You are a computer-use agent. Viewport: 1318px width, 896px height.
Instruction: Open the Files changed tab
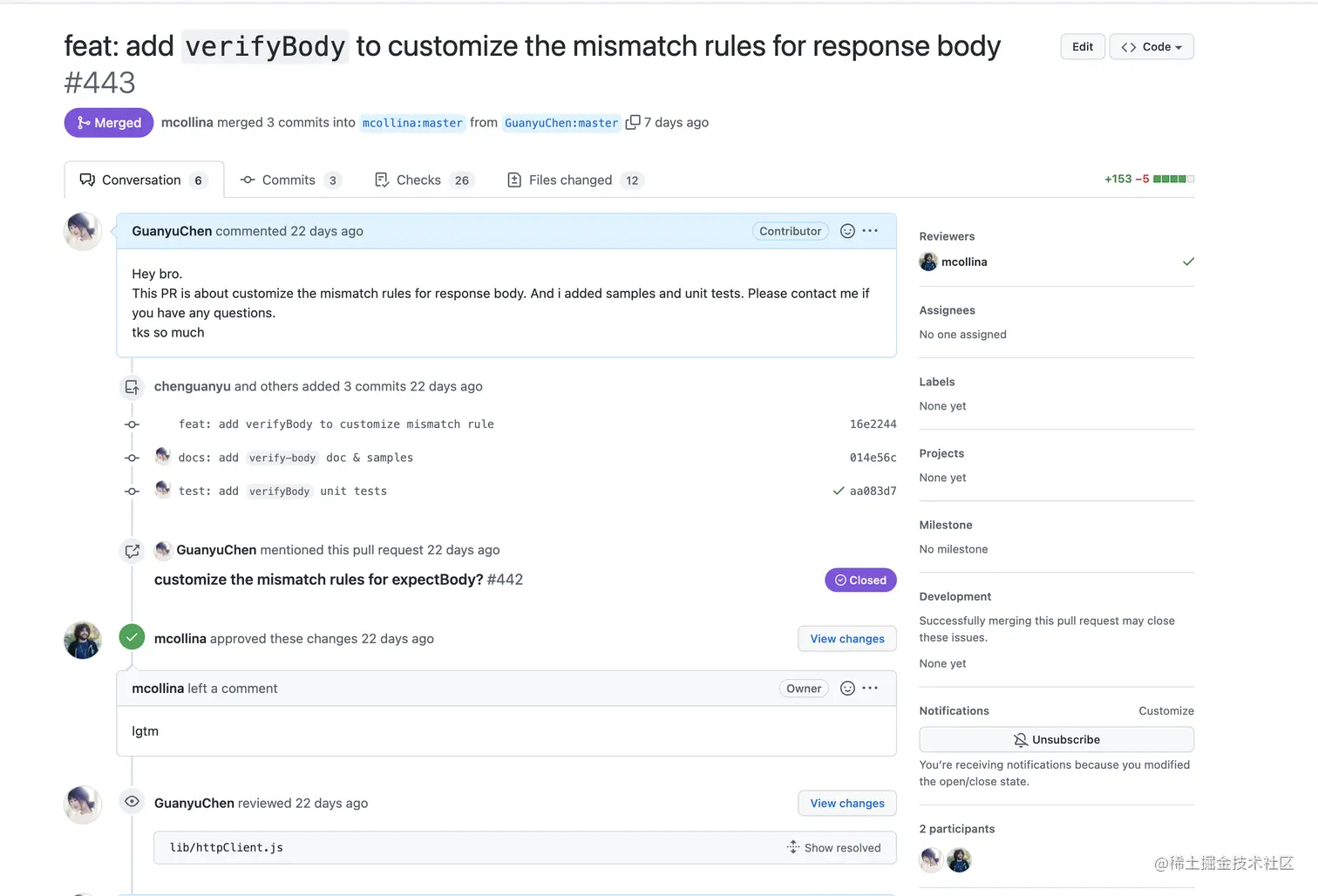coord(570,180)
